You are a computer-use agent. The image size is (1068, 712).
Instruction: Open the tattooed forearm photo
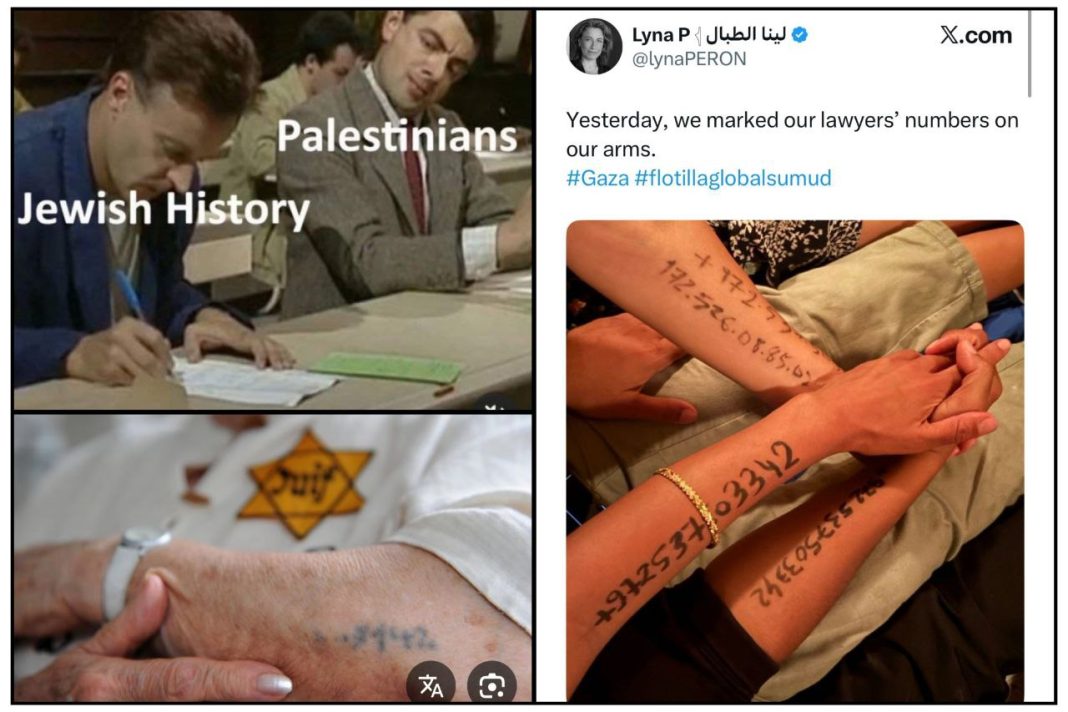(272, 558)
